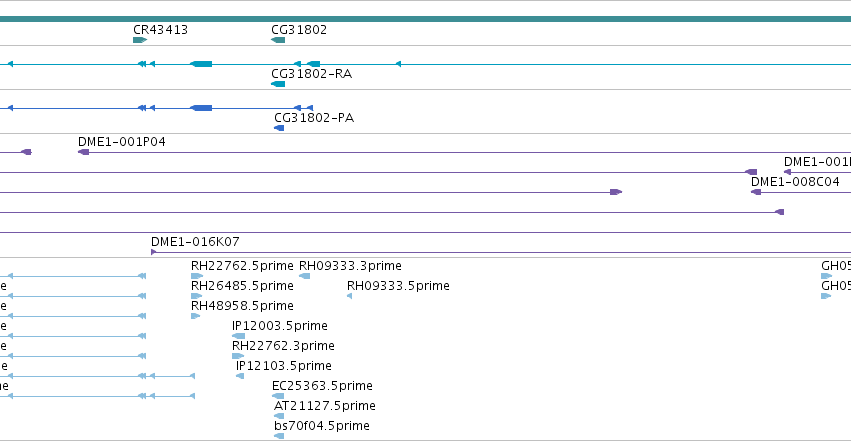Click the RH22762.3prime arrow glyph
This screenshot has width=851, height=441.
(238, 356)
